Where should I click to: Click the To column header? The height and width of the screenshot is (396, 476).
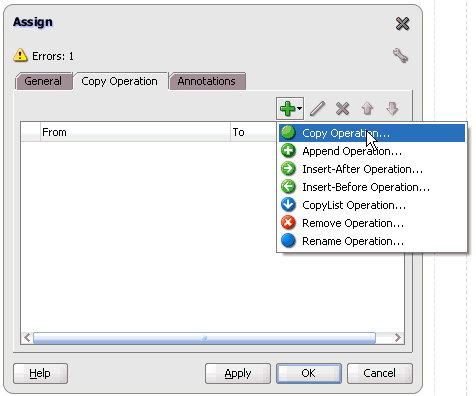pyautogui.click(x=253, y=132)
